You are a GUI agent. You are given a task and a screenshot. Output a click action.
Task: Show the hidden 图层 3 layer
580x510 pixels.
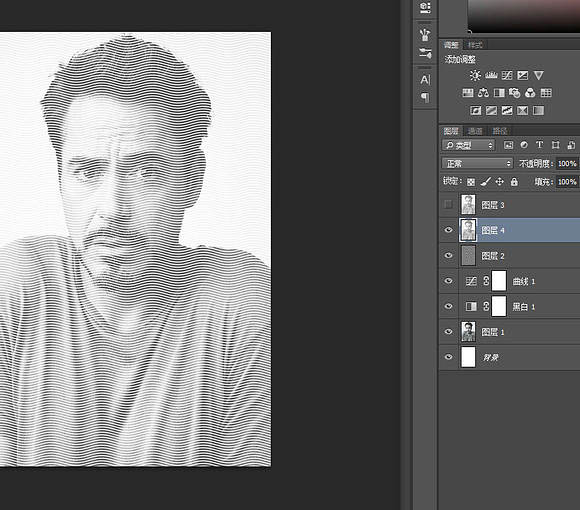(x=448, y=205)
